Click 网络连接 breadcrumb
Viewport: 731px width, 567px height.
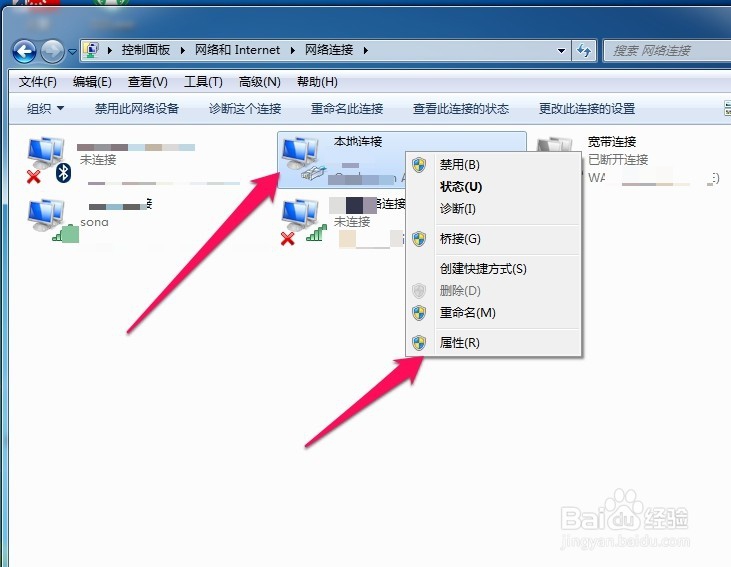click(329, 50)
